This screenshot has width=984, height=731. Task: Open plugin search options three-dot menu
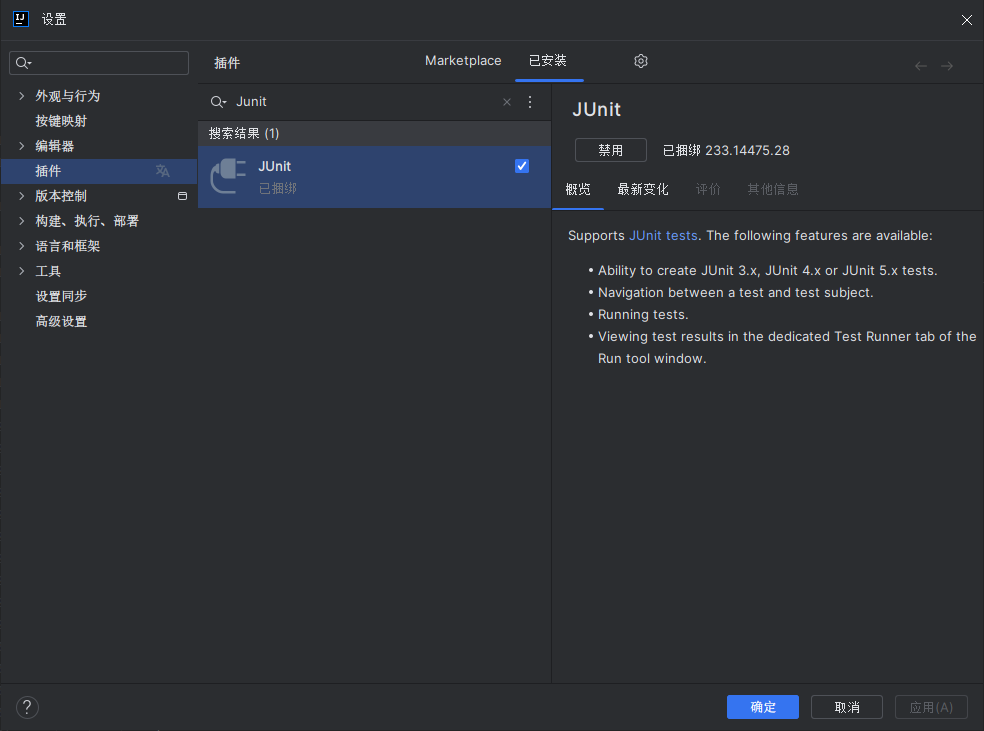point(530,102)
